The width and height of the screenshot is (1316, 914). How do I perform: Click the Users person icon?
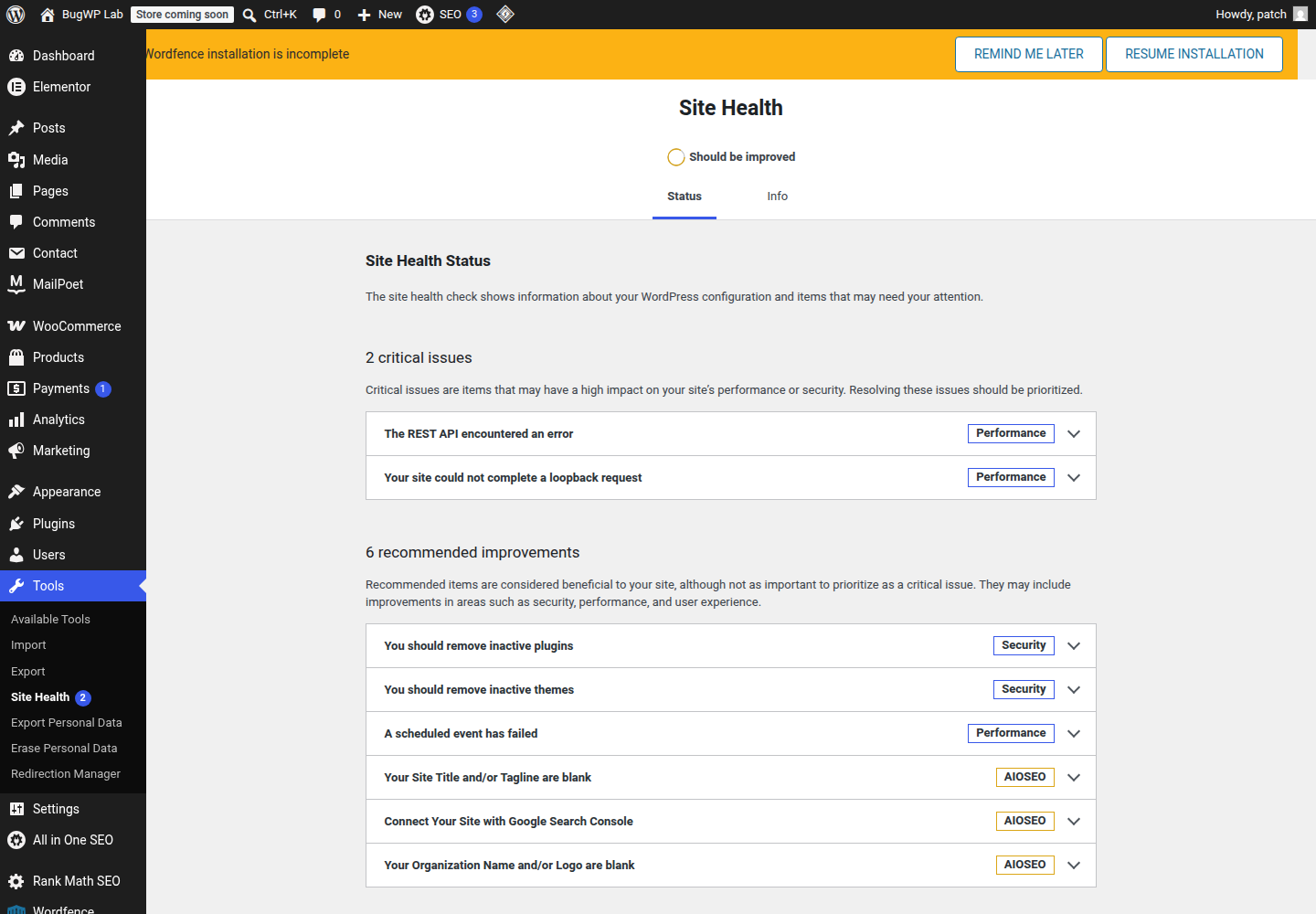point(16,555)
